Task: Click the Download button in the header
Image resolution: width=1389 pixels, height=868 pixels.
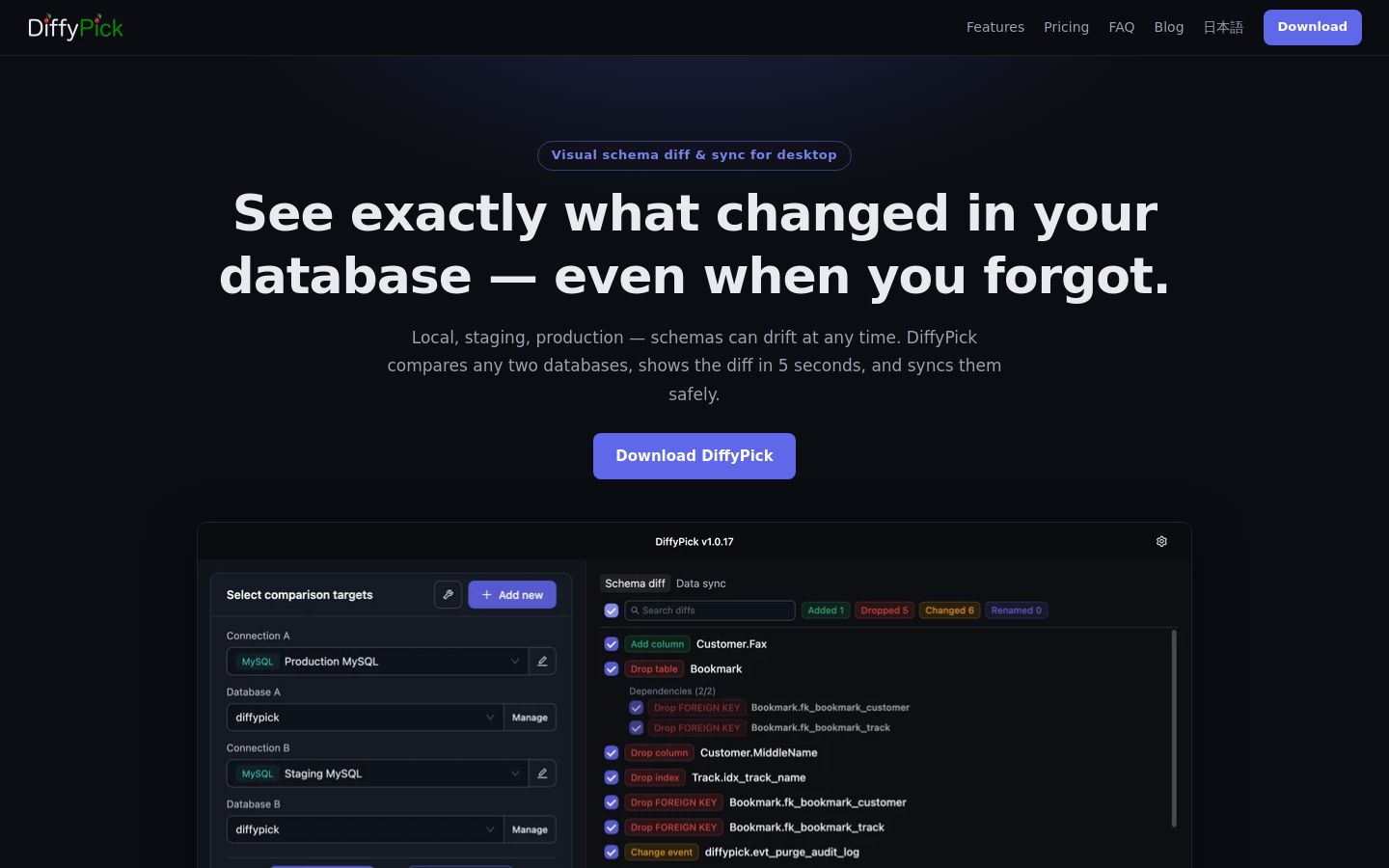Action: 1313,27
